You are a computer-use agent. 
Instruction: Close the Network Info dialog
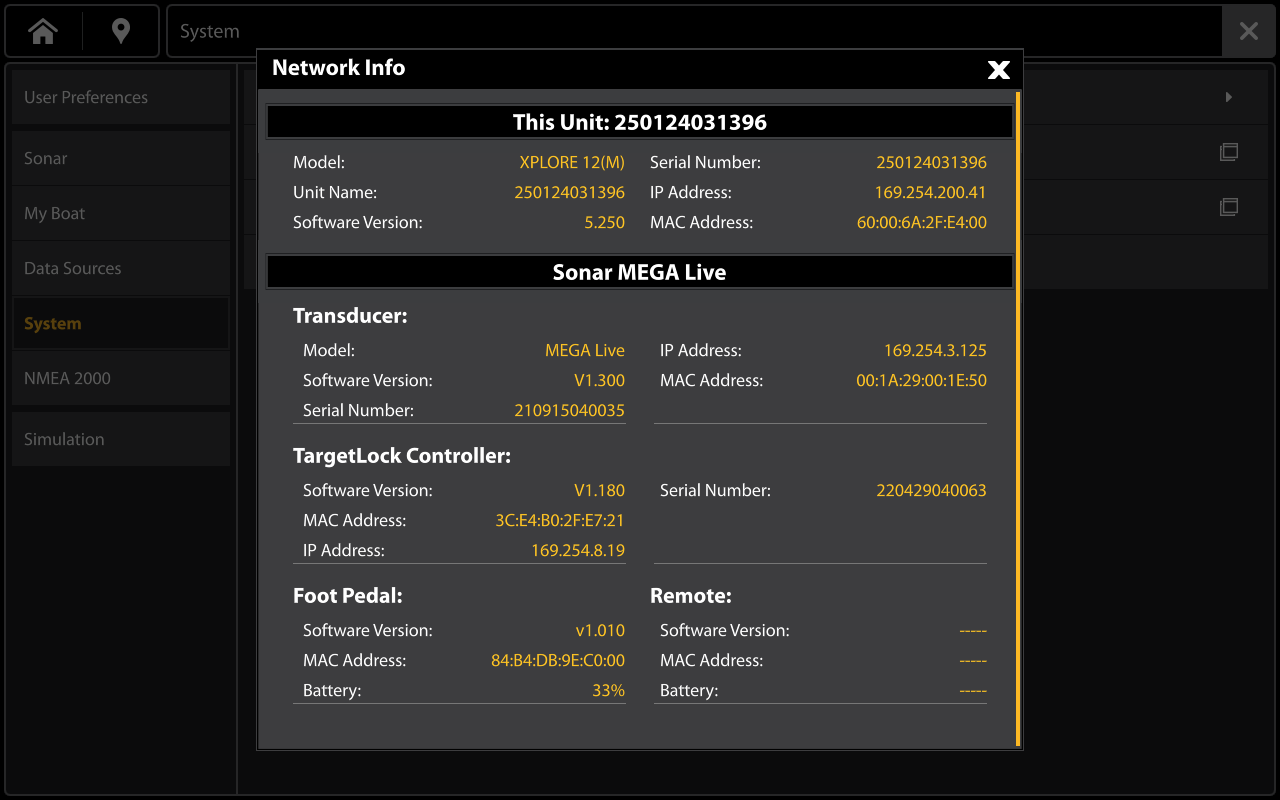[998, 69]
